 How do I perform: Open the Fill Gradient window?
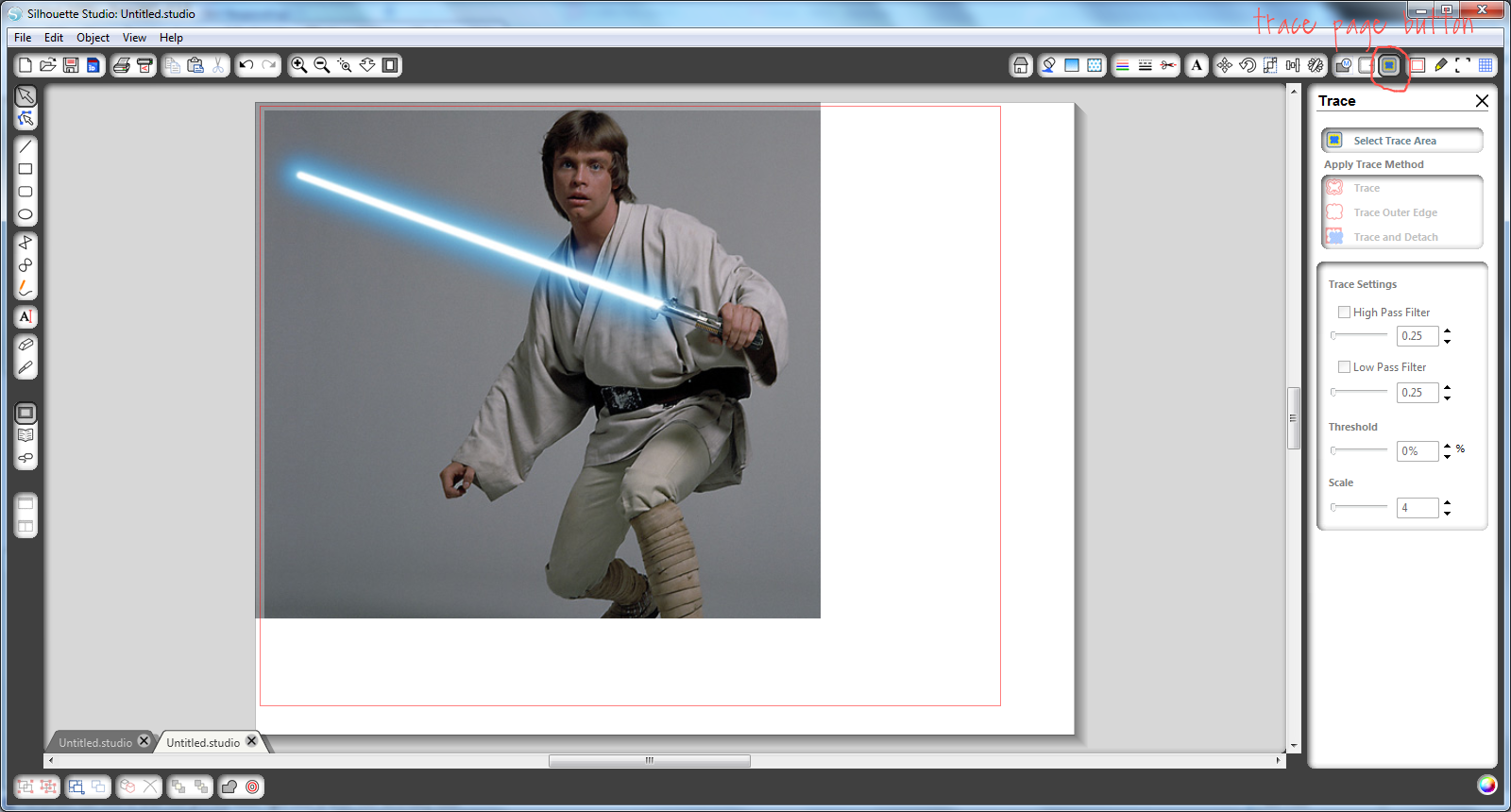pyautogui.click(x=1072, y=65)
